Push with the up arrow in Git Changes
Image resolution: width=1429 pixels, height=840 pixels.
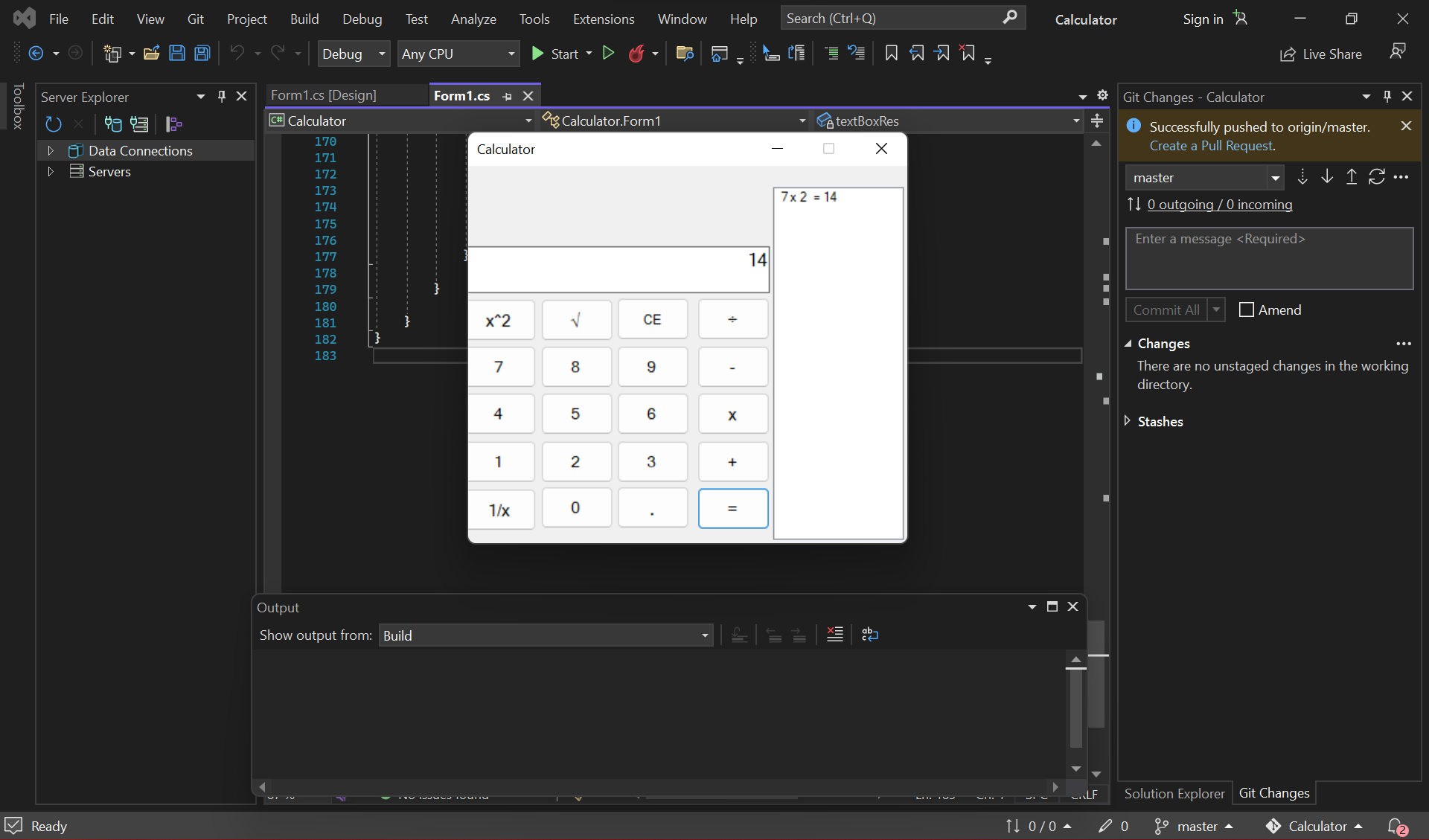point(1352,177)
